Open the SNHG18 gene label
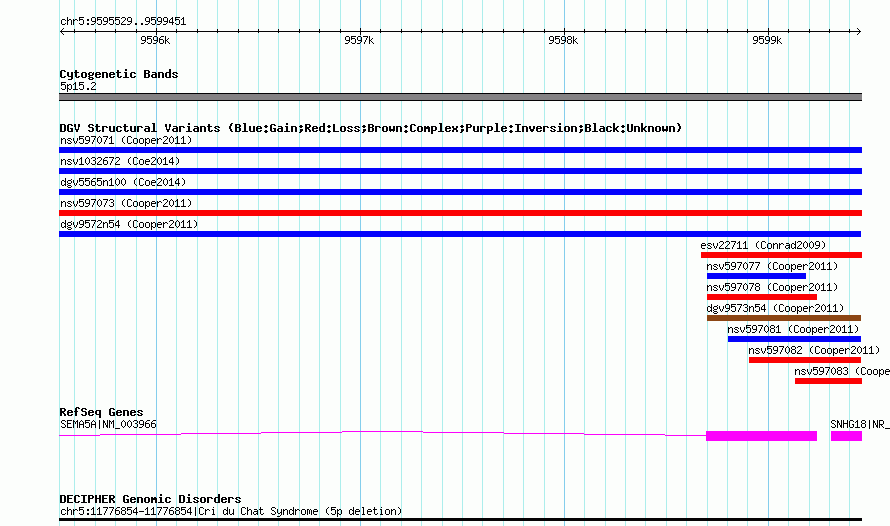890x526 pixels. point(859,424)
